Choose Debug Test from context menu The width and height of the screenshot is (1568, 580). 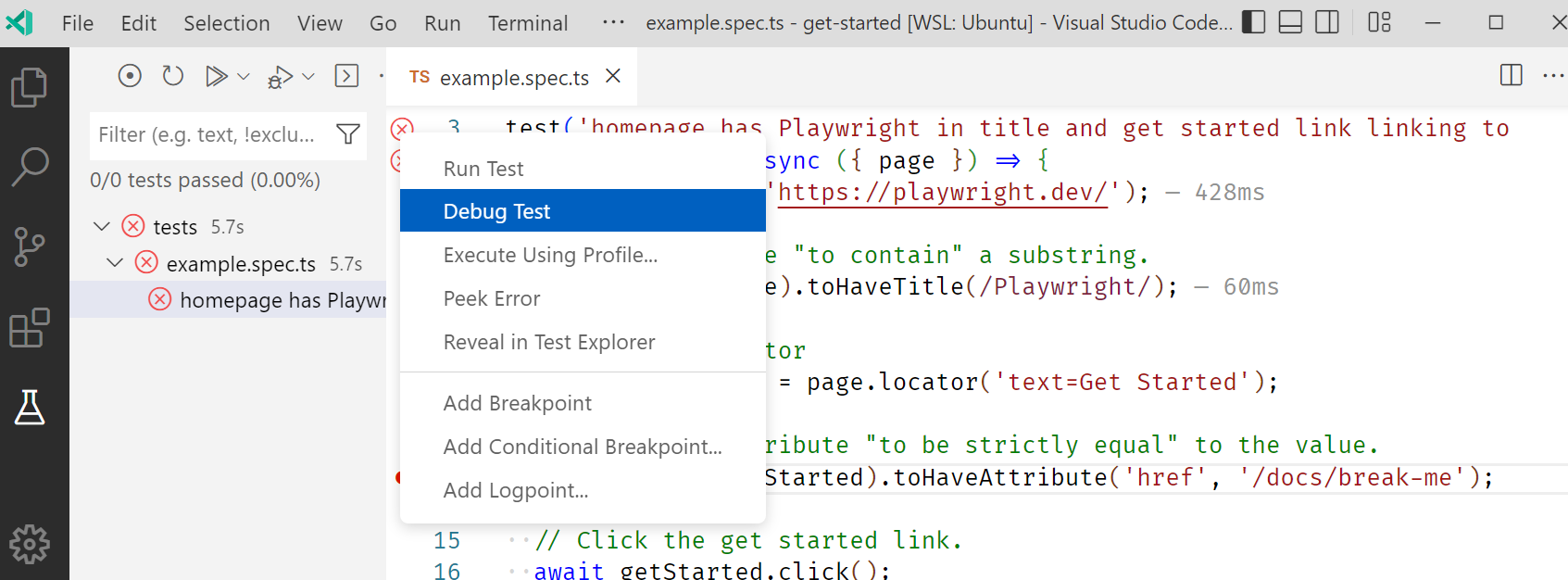(x=583, y=211)
